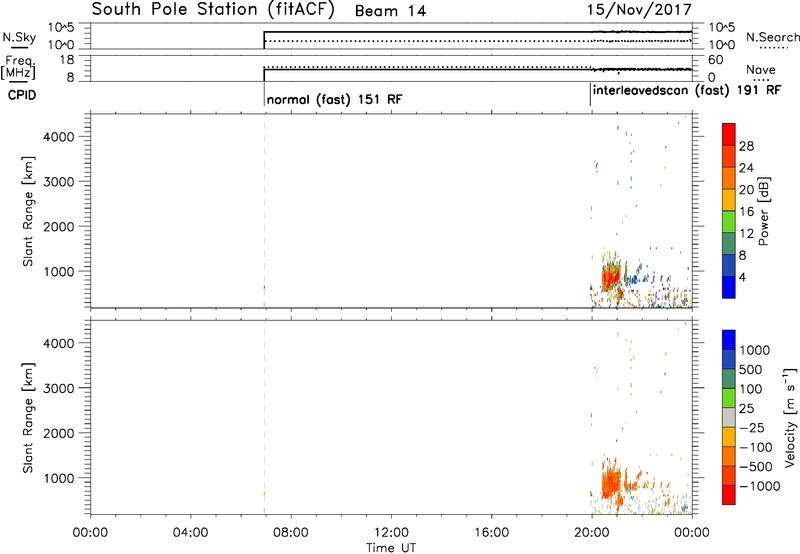Viewport: 800px width, 554px height.
Task: Click the 'CPID' row label
Action: (22, 95)
